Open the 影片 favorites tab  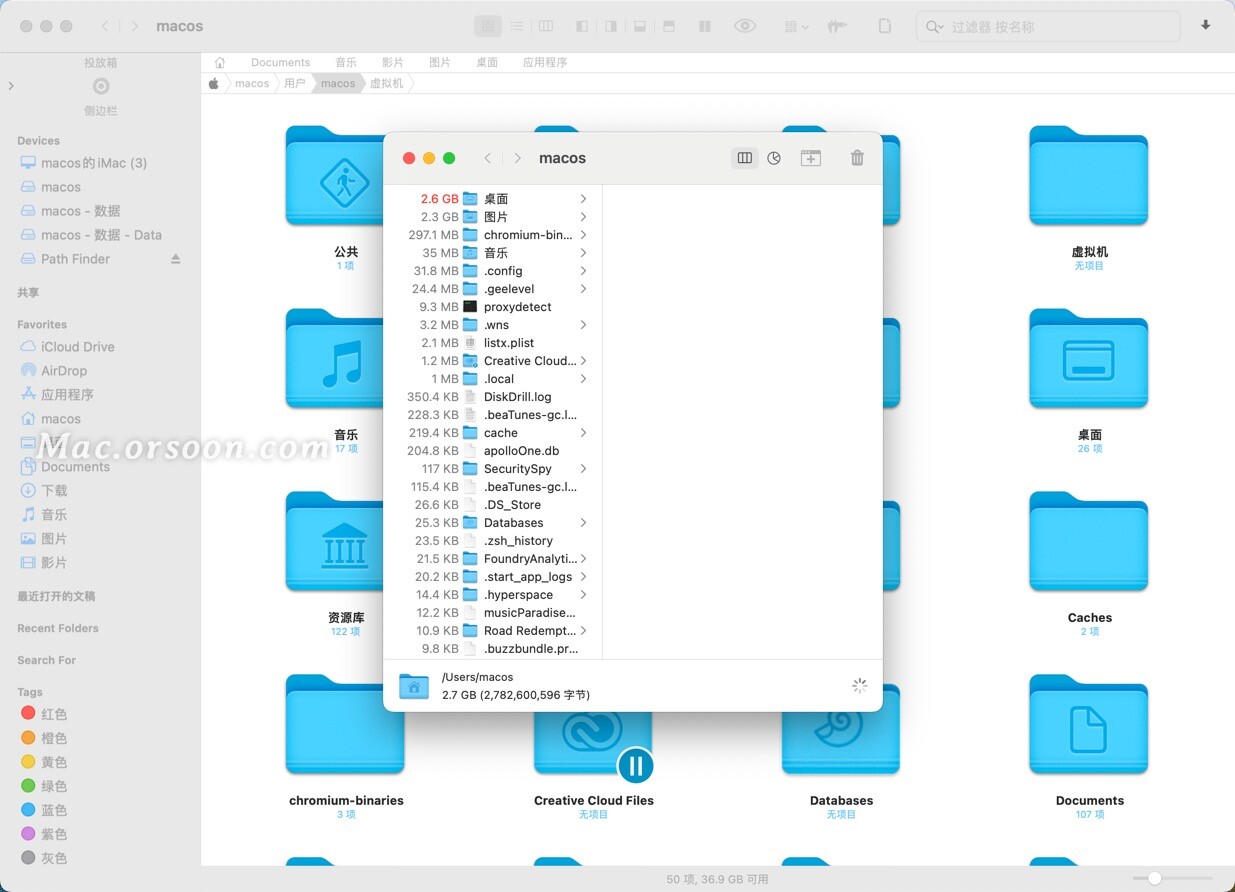[393, 62]
